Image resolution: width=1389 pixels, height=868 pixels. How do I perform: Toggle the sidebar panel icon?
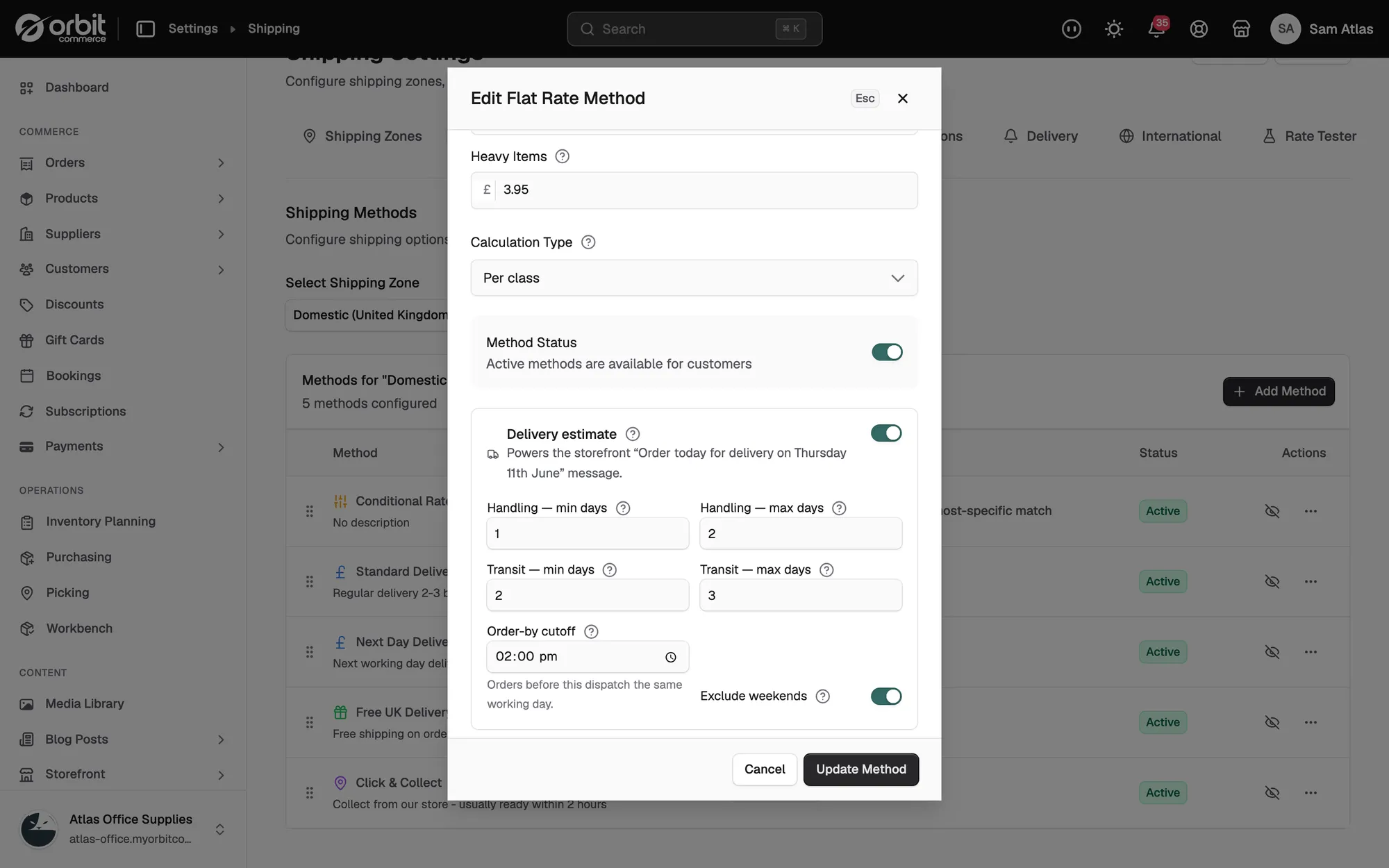[145, 28]
